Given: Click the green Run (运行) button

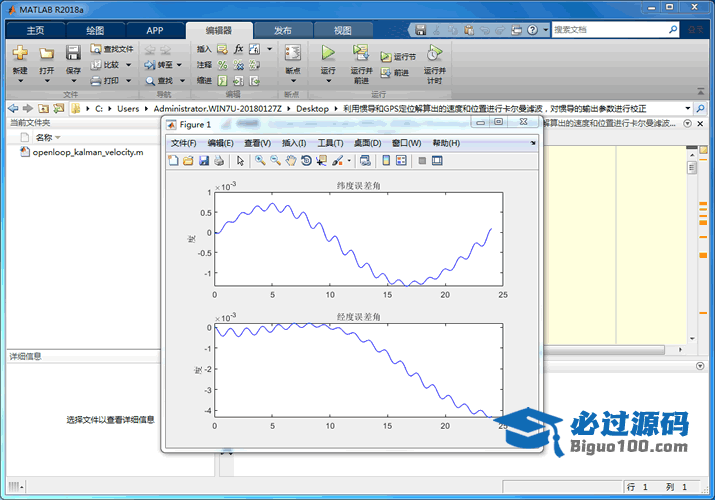Looking at the screenshot, I should (x=328, y=53).
